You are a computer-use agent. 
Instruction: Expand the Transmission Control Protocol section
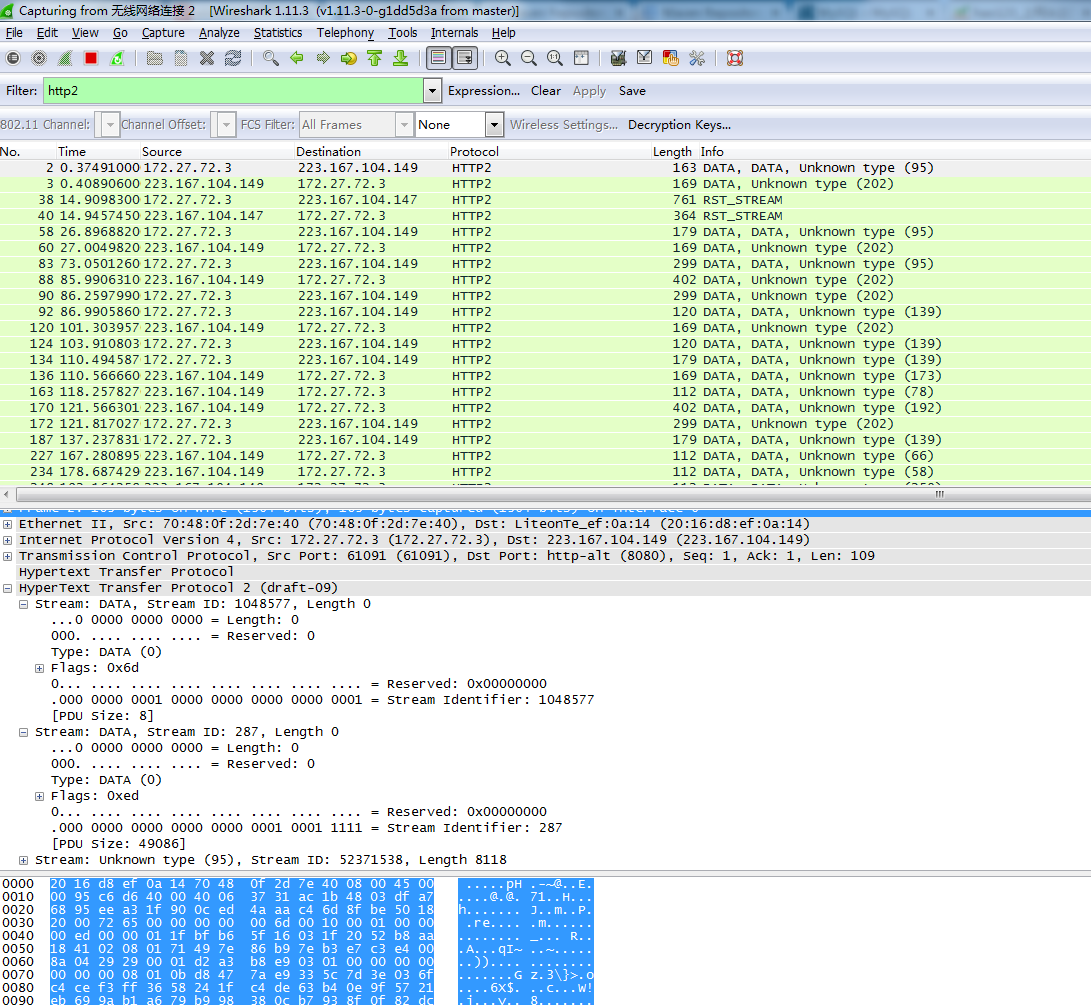pyautogui.click(x=8, y=555)
